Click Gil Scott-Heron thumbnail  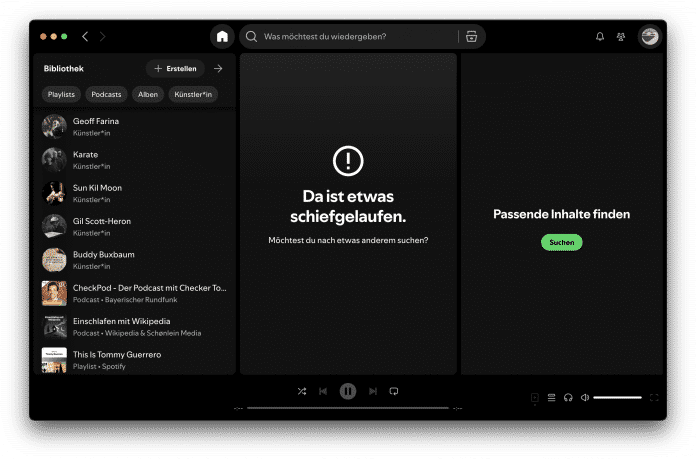coord(54,226)
